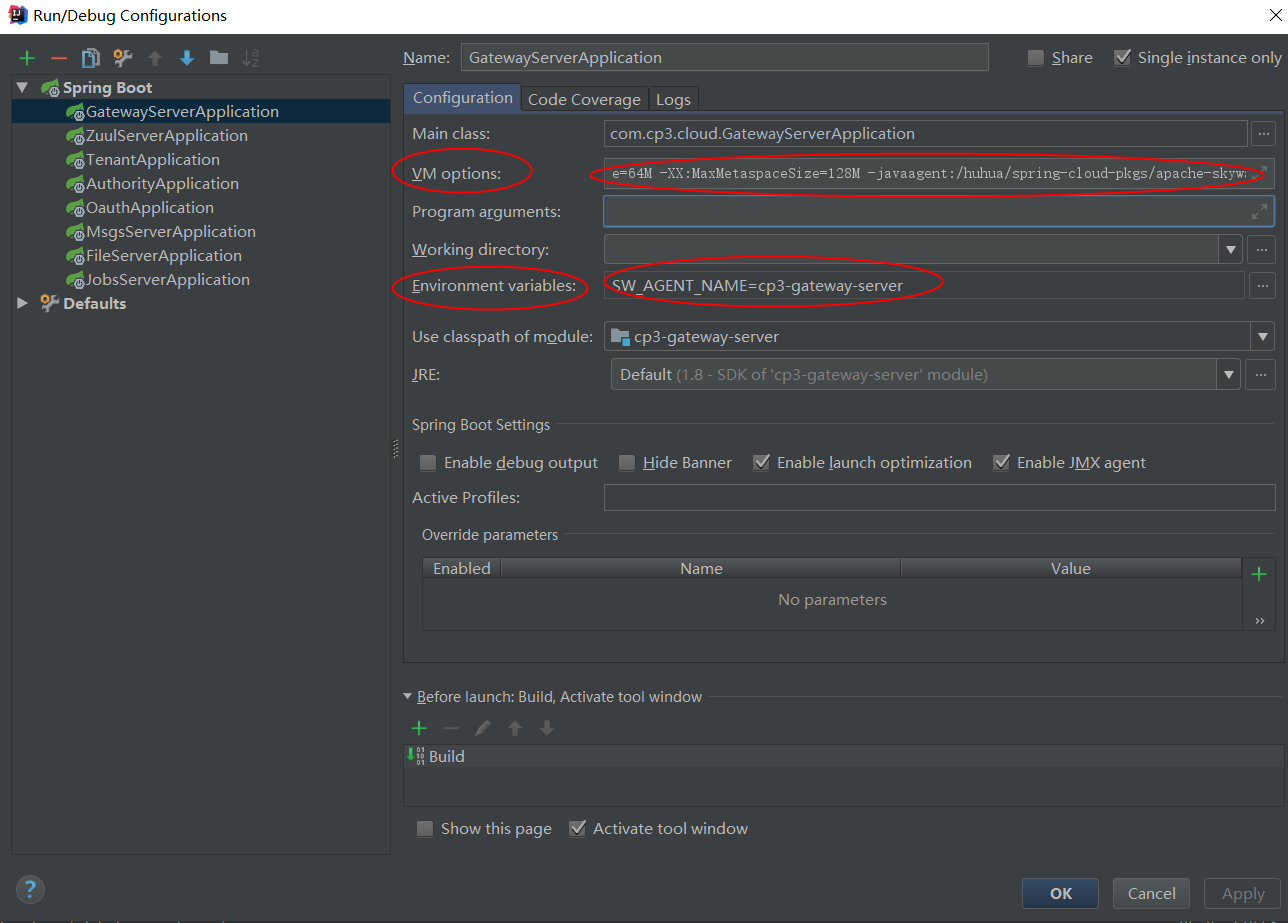Switch to Logs tab

coord(673,99)
